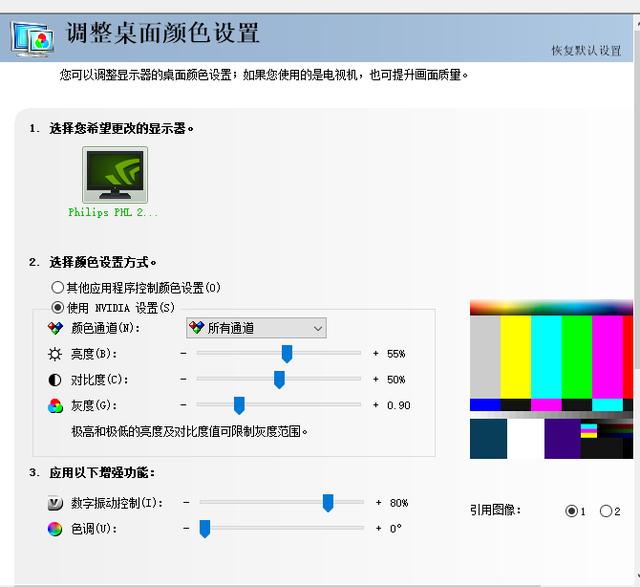Click the green bar in reference image
The image size is (640, 587).
tap(577, 356)
